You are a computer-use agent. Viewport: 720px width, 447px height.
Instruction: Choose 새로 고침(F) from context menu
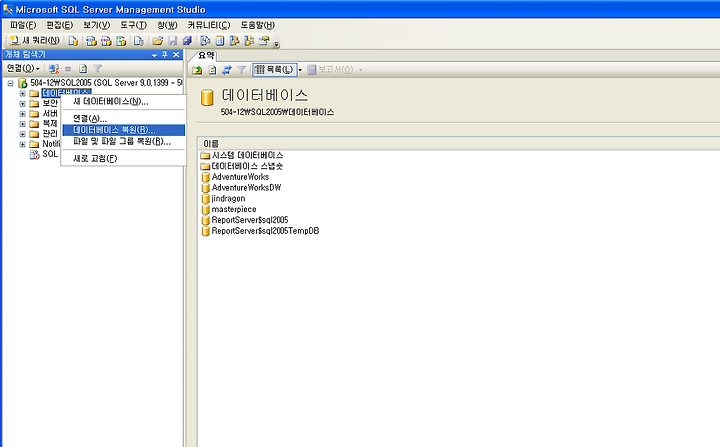[x=123, y=158]
